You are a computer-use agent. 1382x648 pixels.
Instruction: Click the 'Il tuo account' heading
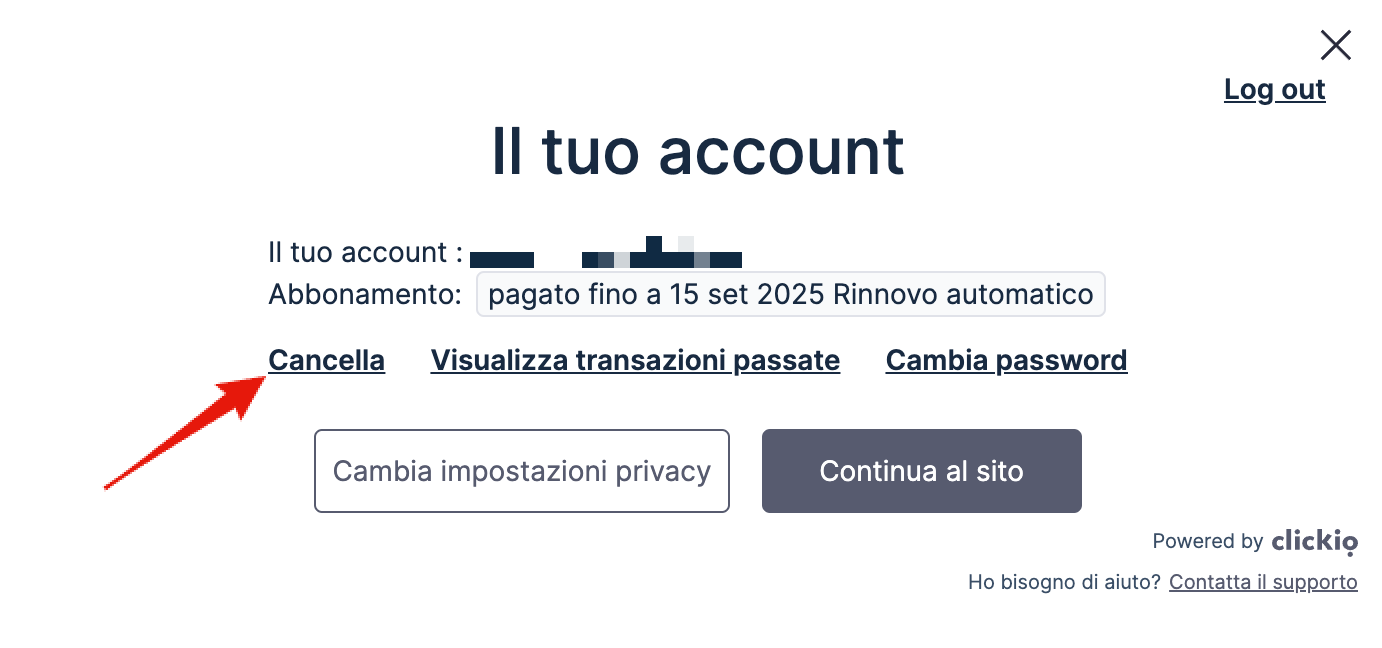pos(698,151)
